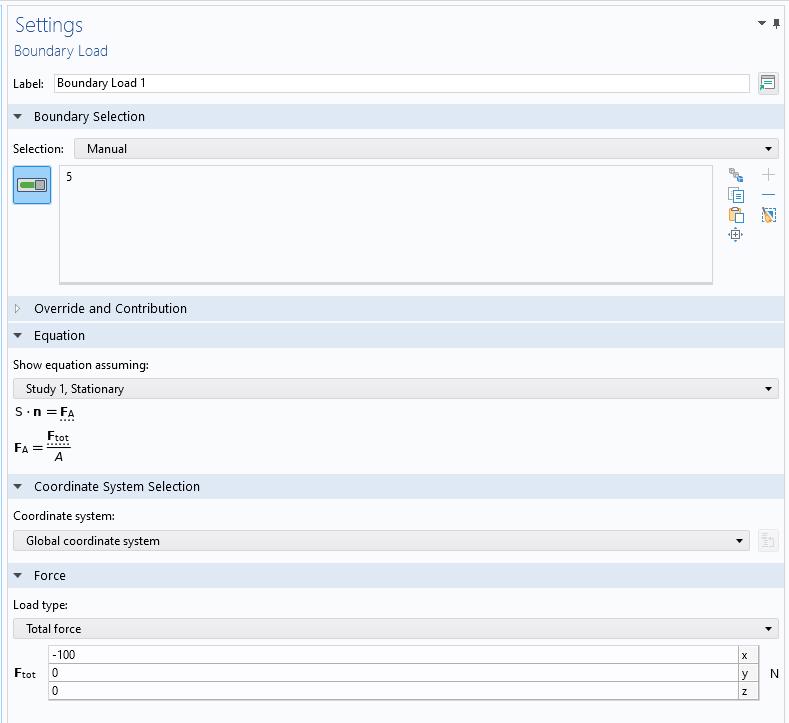Pin the Settings window
This screenshot has height=723, width=789.
coord(777,24)
